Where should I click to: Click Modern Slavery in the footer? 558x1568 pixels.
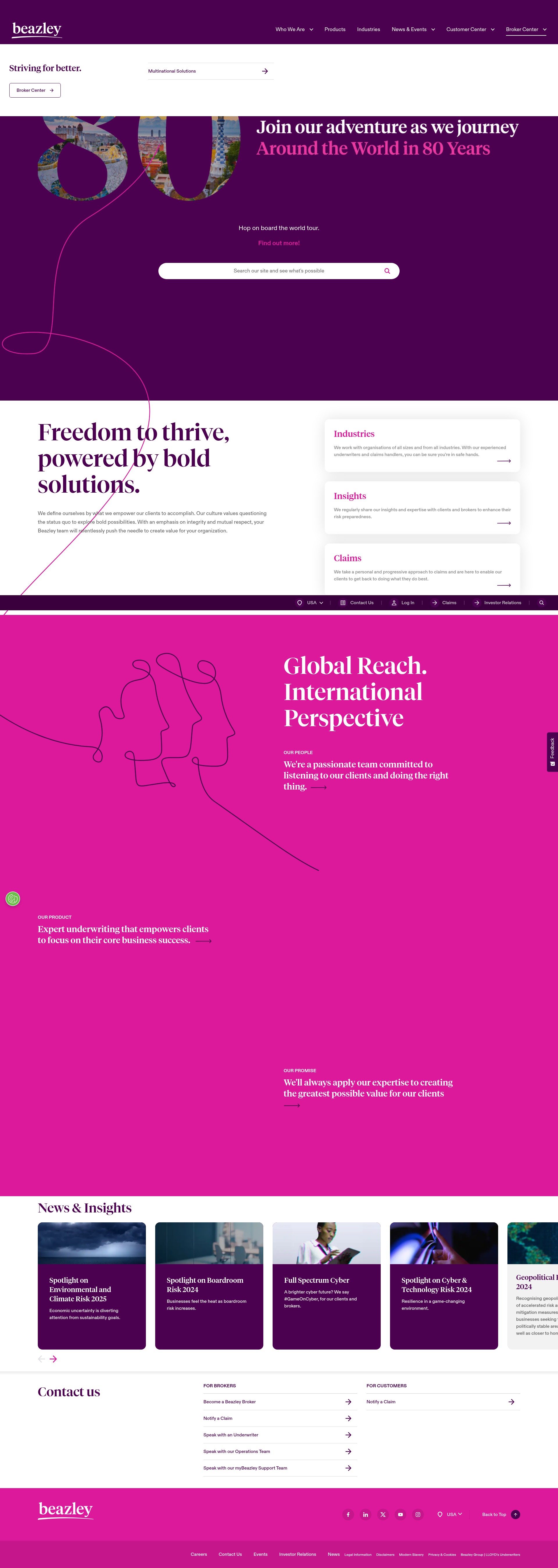pyautogui.click(x=411, y=1555)
